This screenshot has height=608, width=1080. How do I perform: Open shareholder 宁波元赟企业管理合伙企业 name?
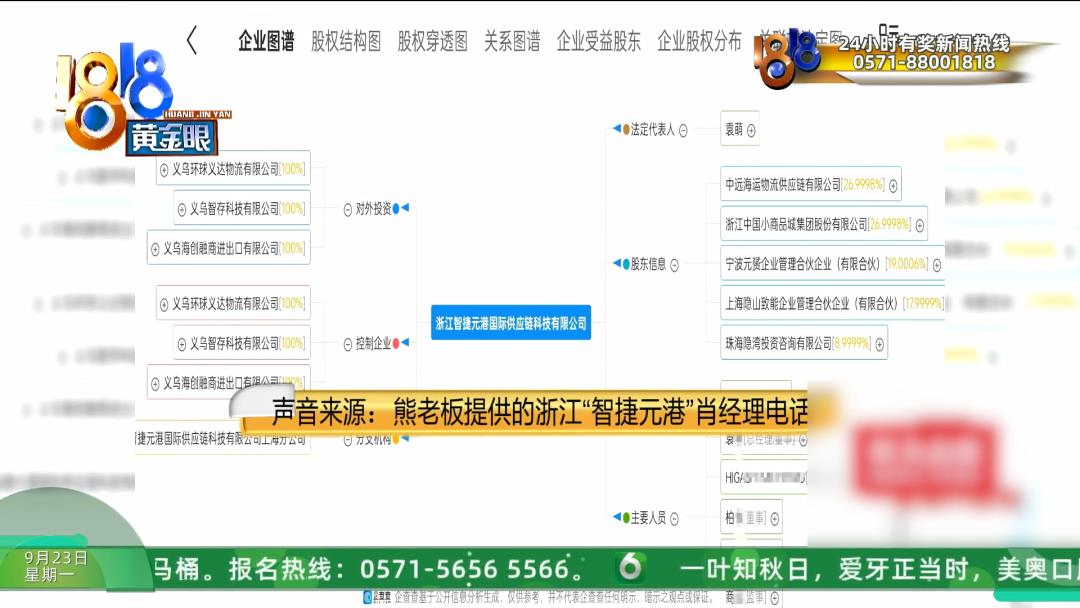coord(802,264)
